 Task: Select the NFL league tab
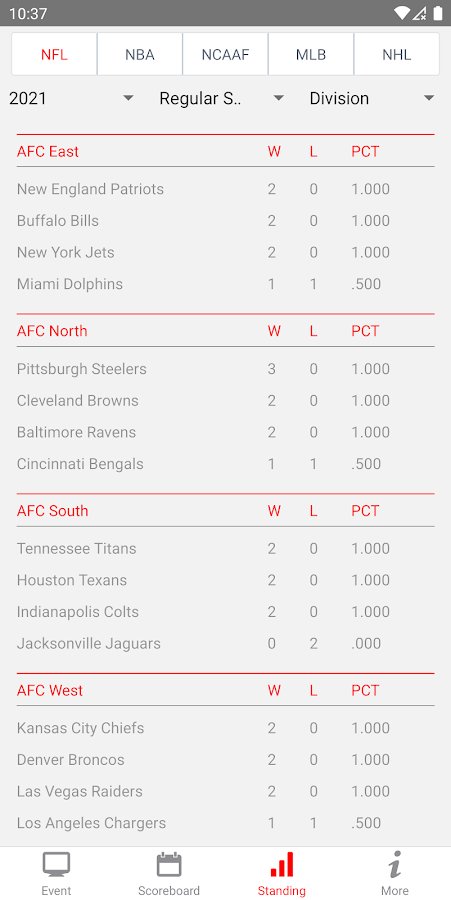(x=54, y=55)
